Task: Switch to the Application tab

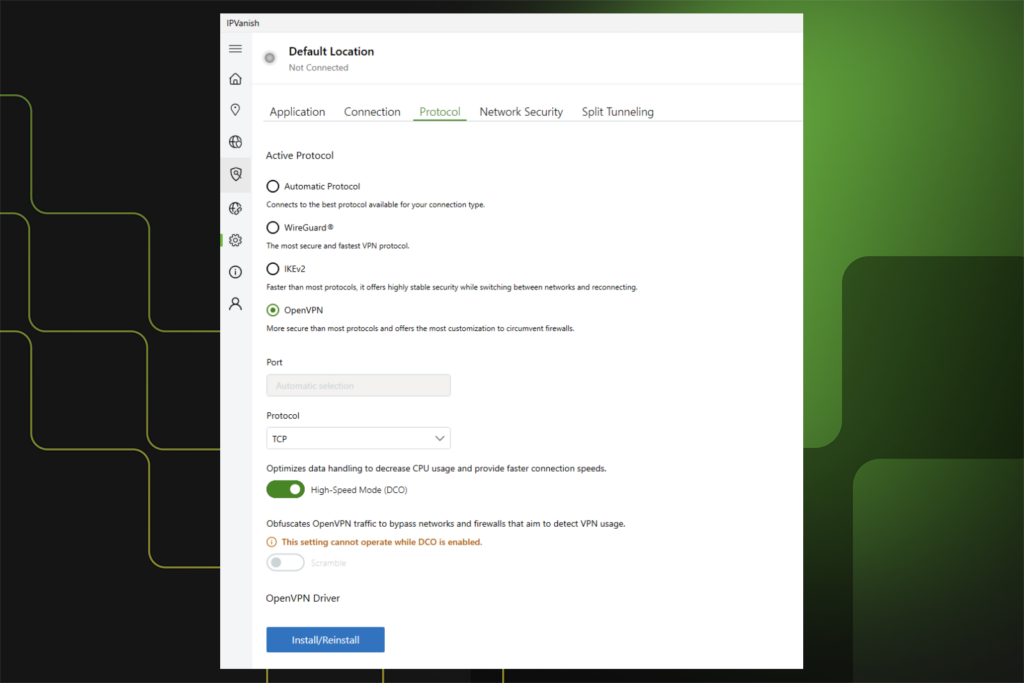Action: 297,112
